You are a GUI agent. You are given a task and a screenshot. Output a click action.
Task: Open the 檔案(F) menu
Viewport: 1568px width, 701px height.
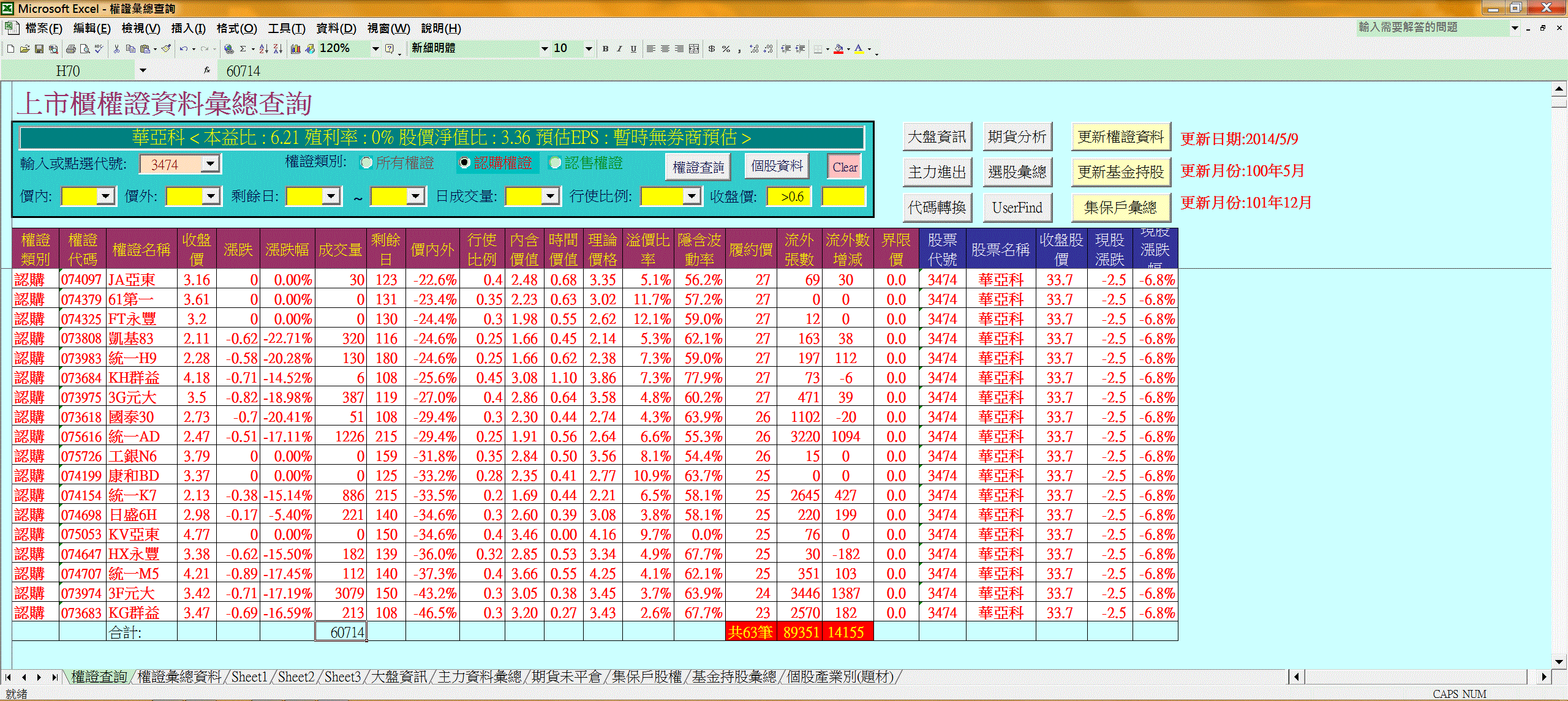(43, 28)
